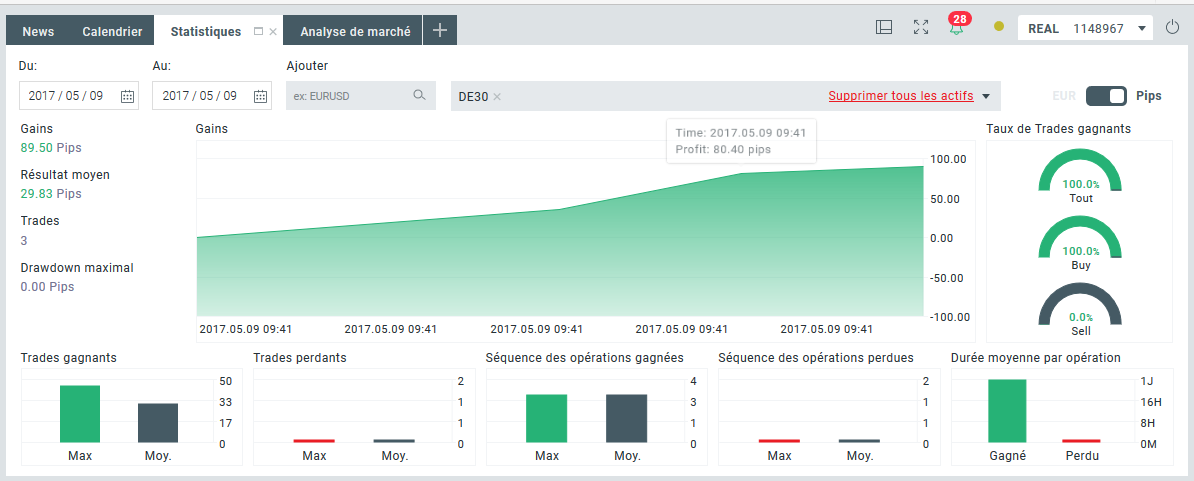The image size is (1194, 481).
Task: Open the Du date calendar picker icon
Action: [127, 96]
